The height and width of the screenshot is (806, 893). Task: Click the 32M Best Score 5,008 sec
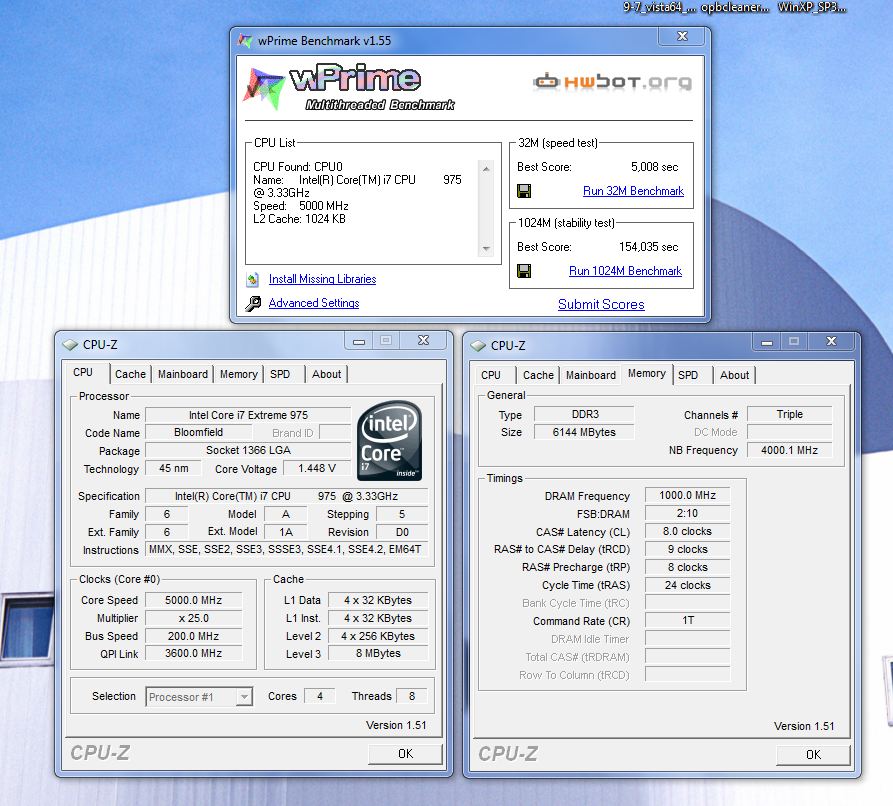(654, 167)
